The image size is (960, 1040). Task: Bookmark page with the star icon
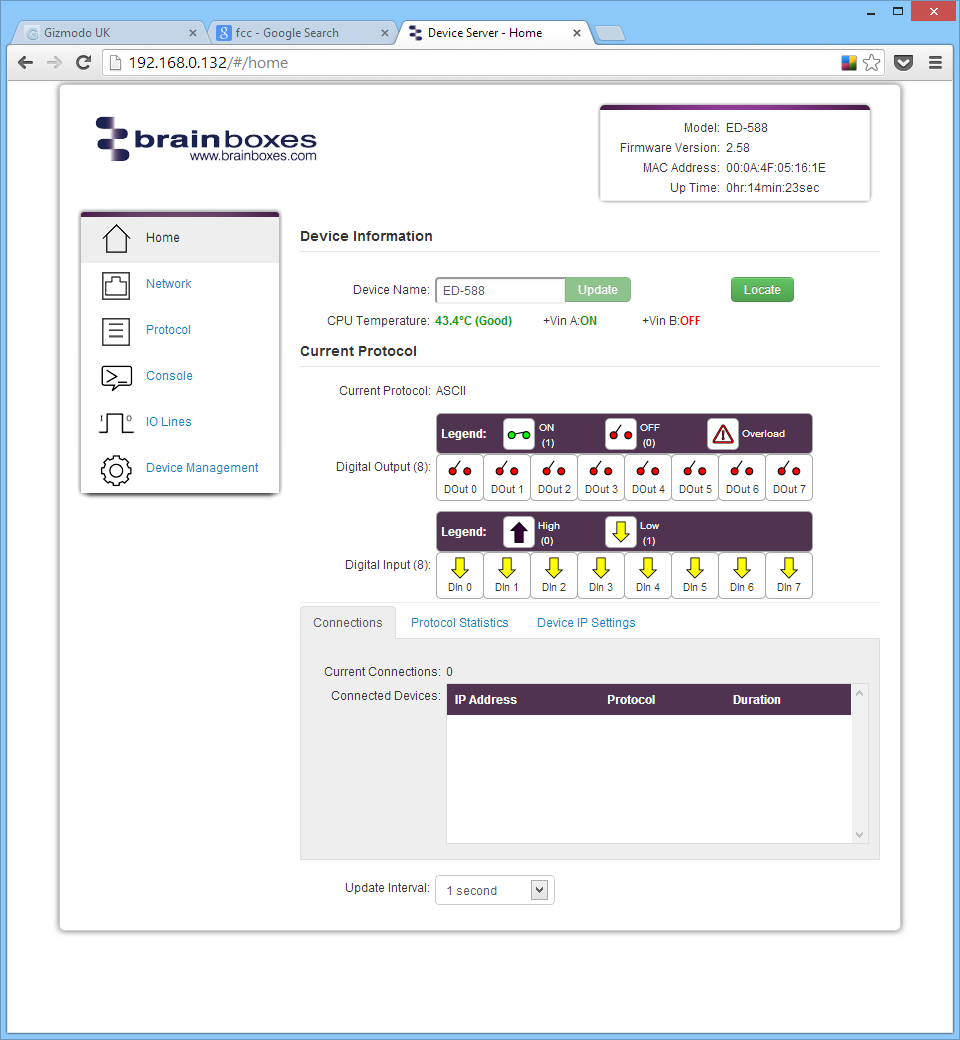[x=872, y=63]
